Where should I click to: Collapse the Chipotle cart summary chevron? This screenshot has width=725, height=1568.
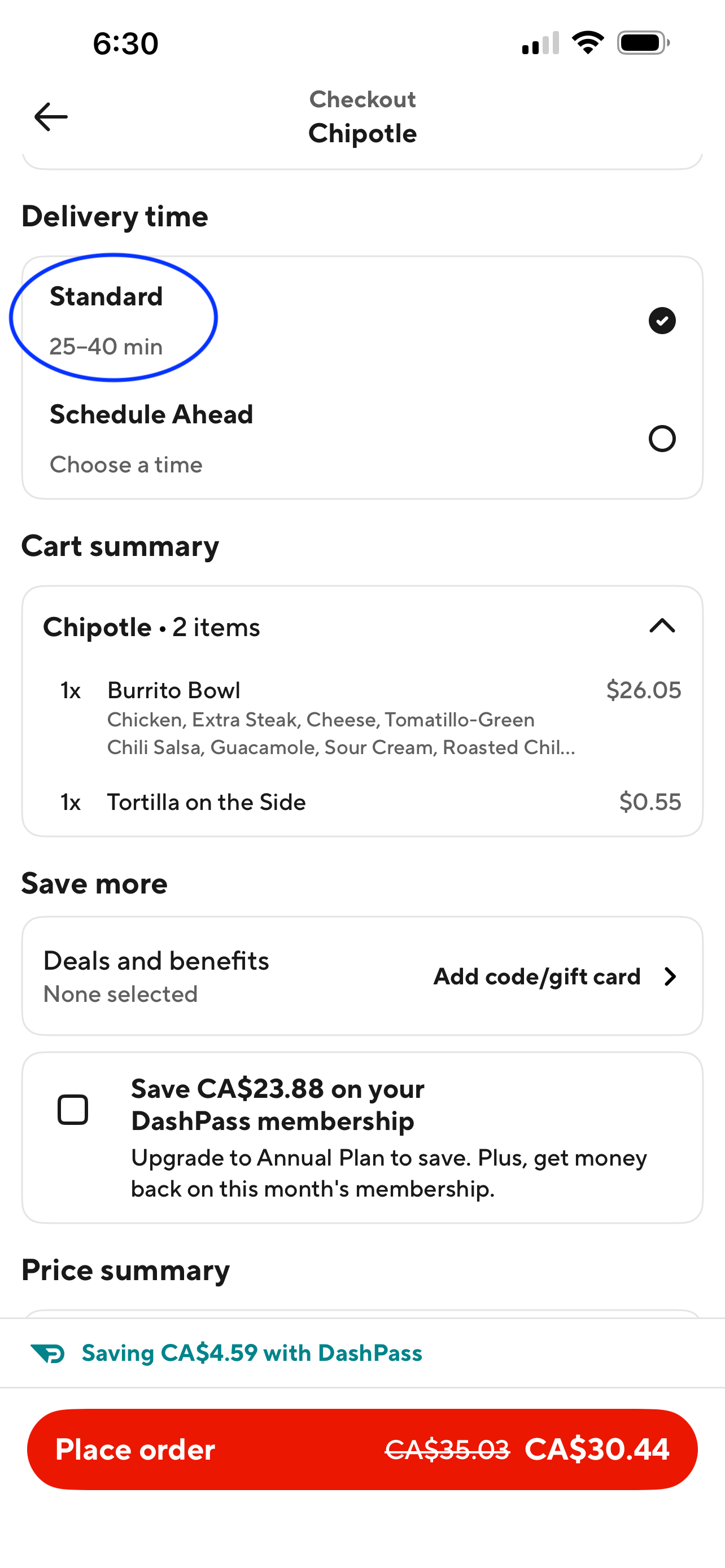[x=662, y=627]
